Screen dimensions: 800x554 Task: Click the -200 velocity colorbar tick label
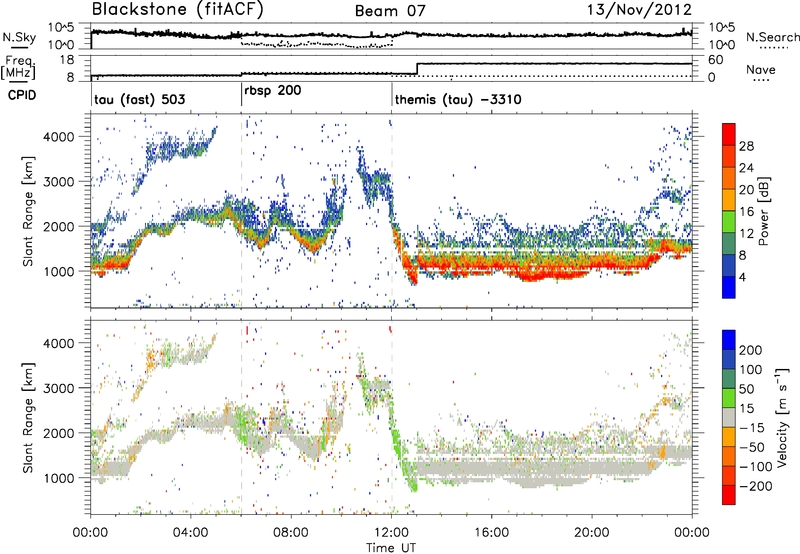[756, 486]
